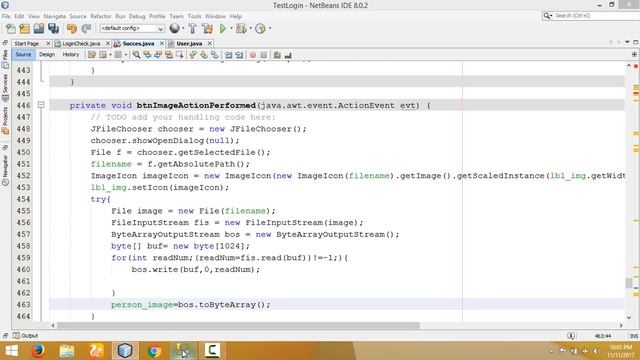Click the Debug Project icon
This screenshot has width=640, height=360.
click(241, 29)
